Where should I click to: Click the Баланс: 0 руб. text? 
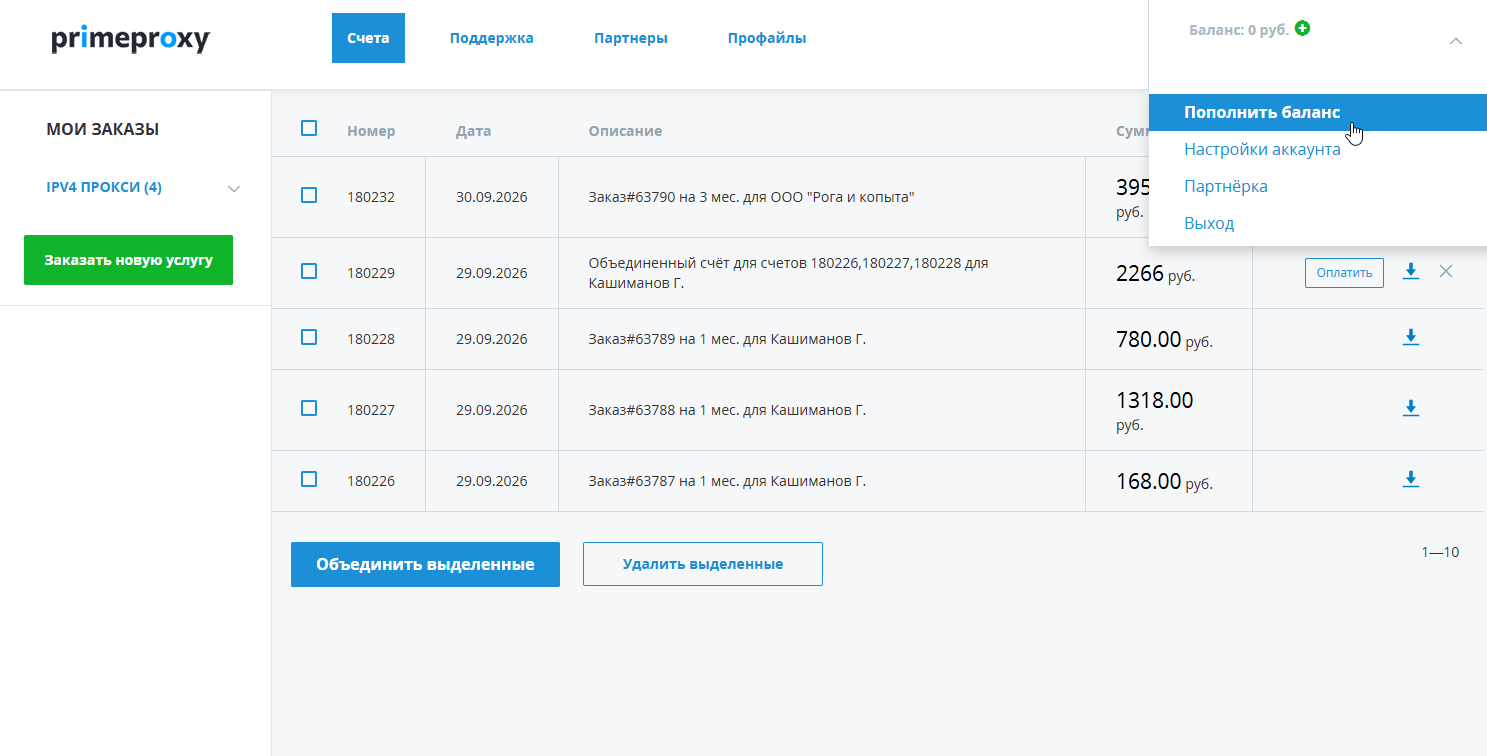point(1239,30)
